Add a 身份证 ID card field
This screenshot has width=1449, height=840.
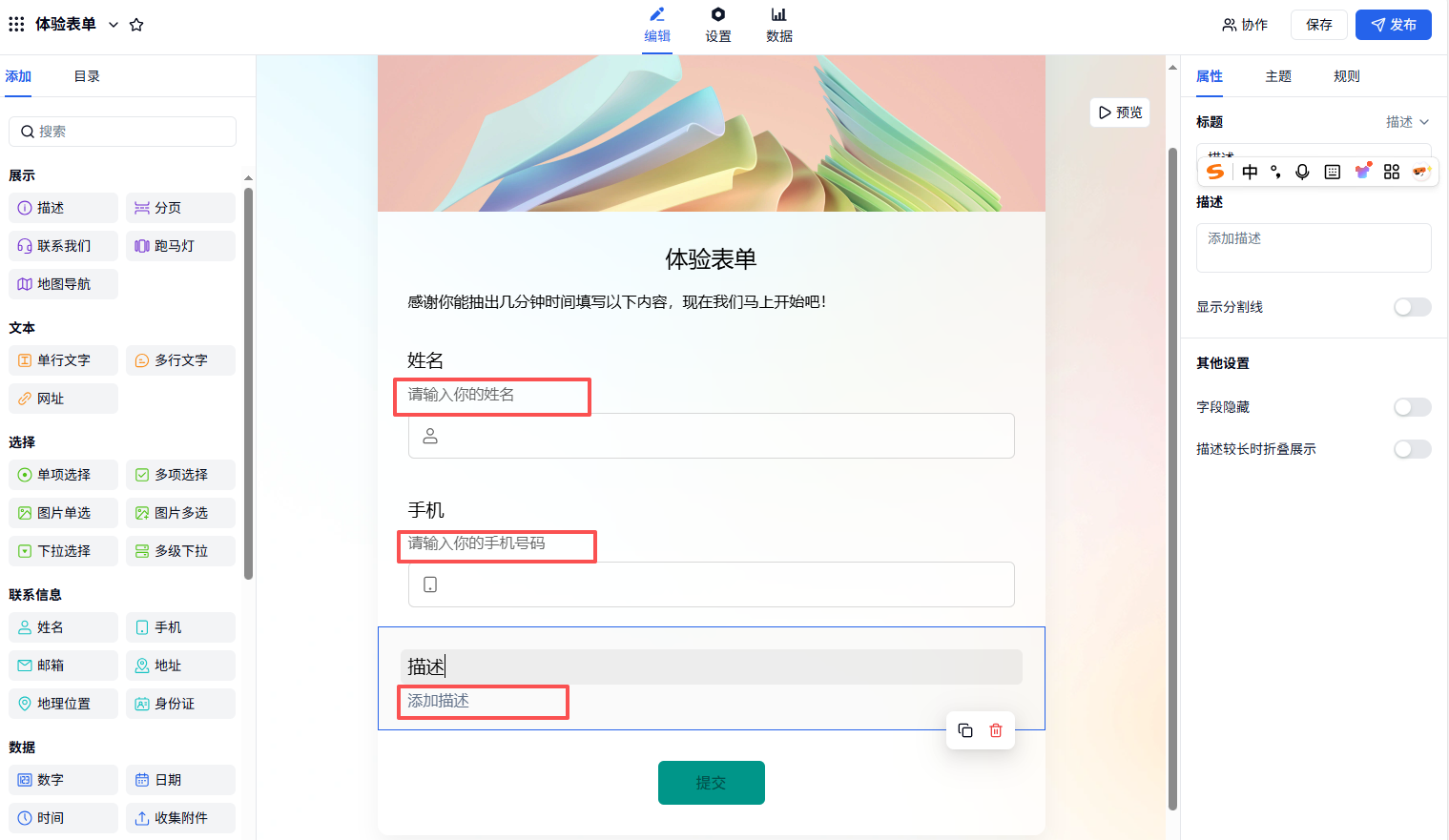[180, 704]
